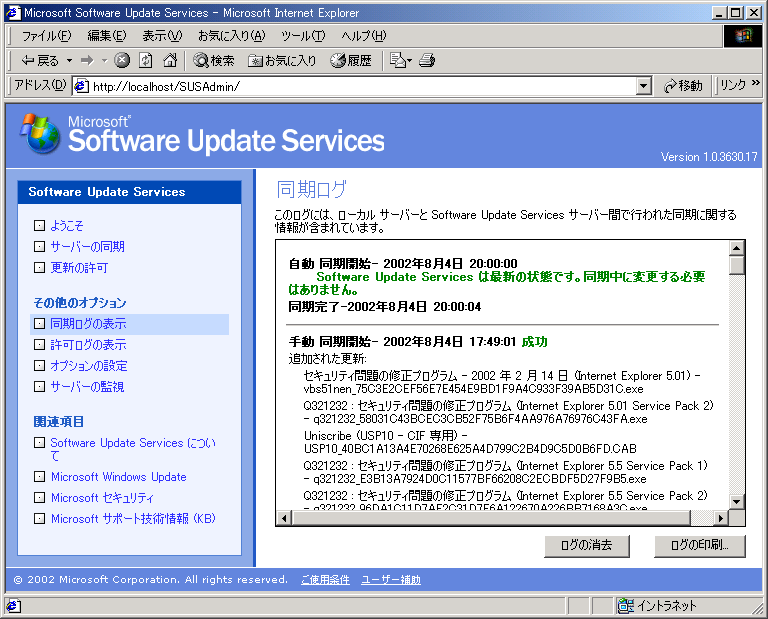
Task: Click the bullet icon beside サーバーの監視
Action: click(x=39, y=387)
